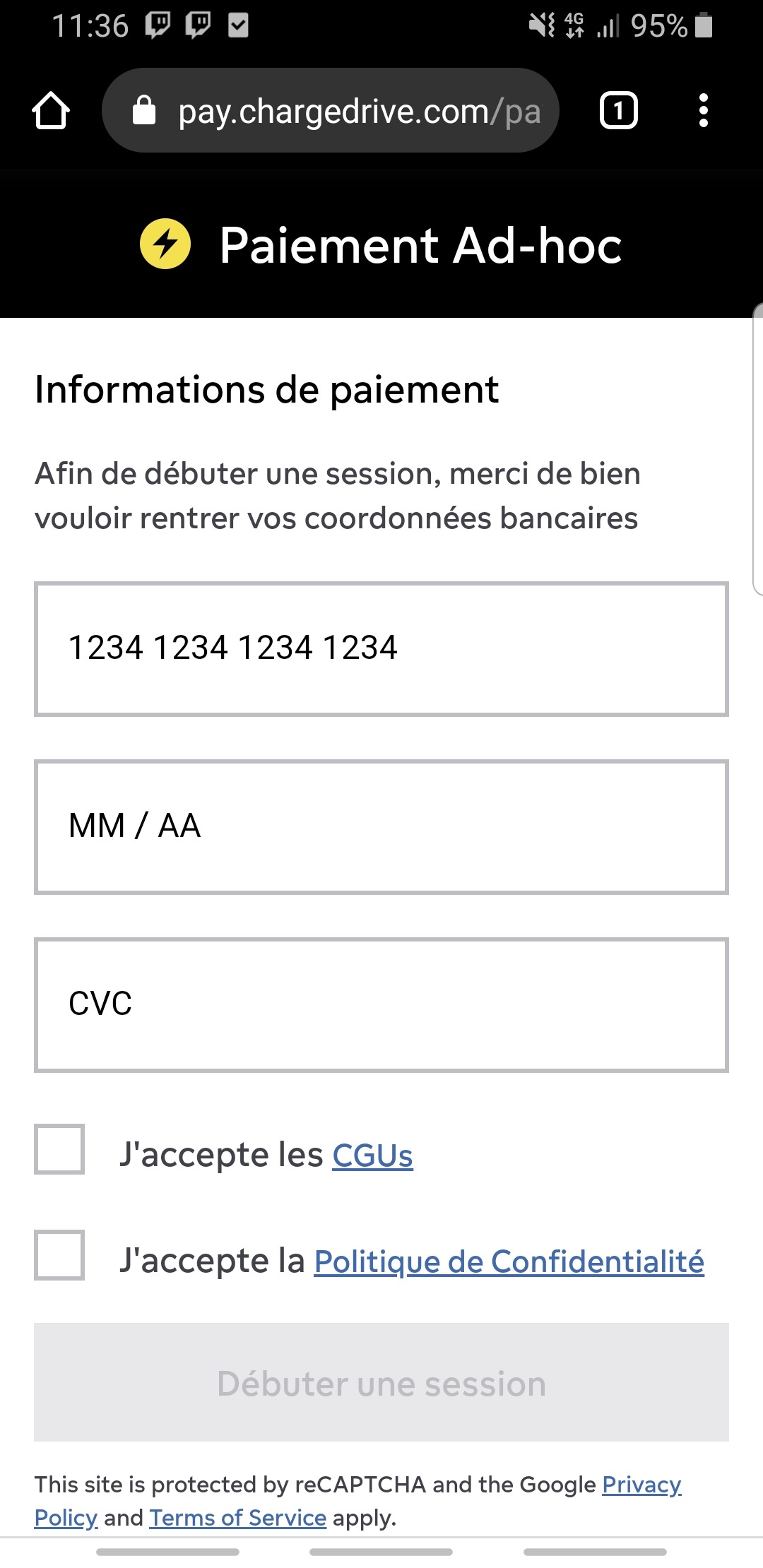This screenshot has width=763, height=1568.
Task: Tap the padlock site security icon
Action: [x=144, y=111]
